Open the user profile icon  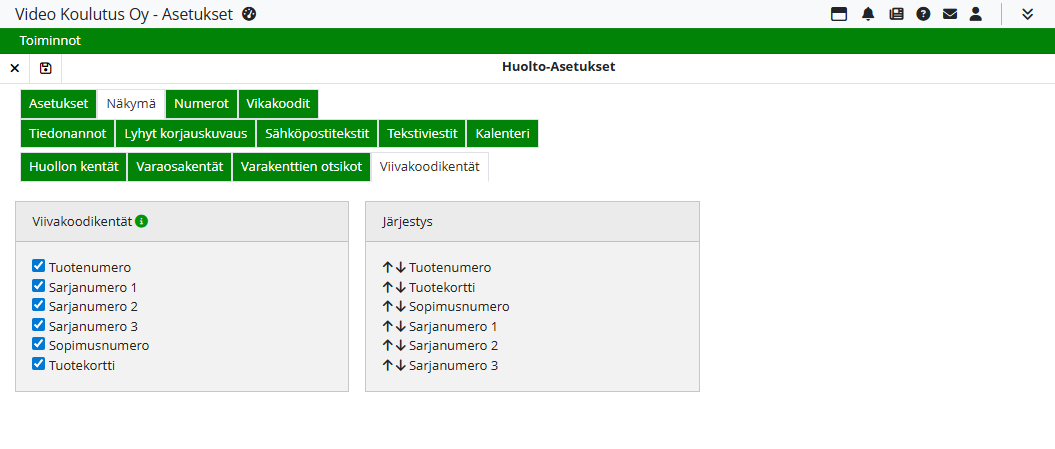coord(976,14)
